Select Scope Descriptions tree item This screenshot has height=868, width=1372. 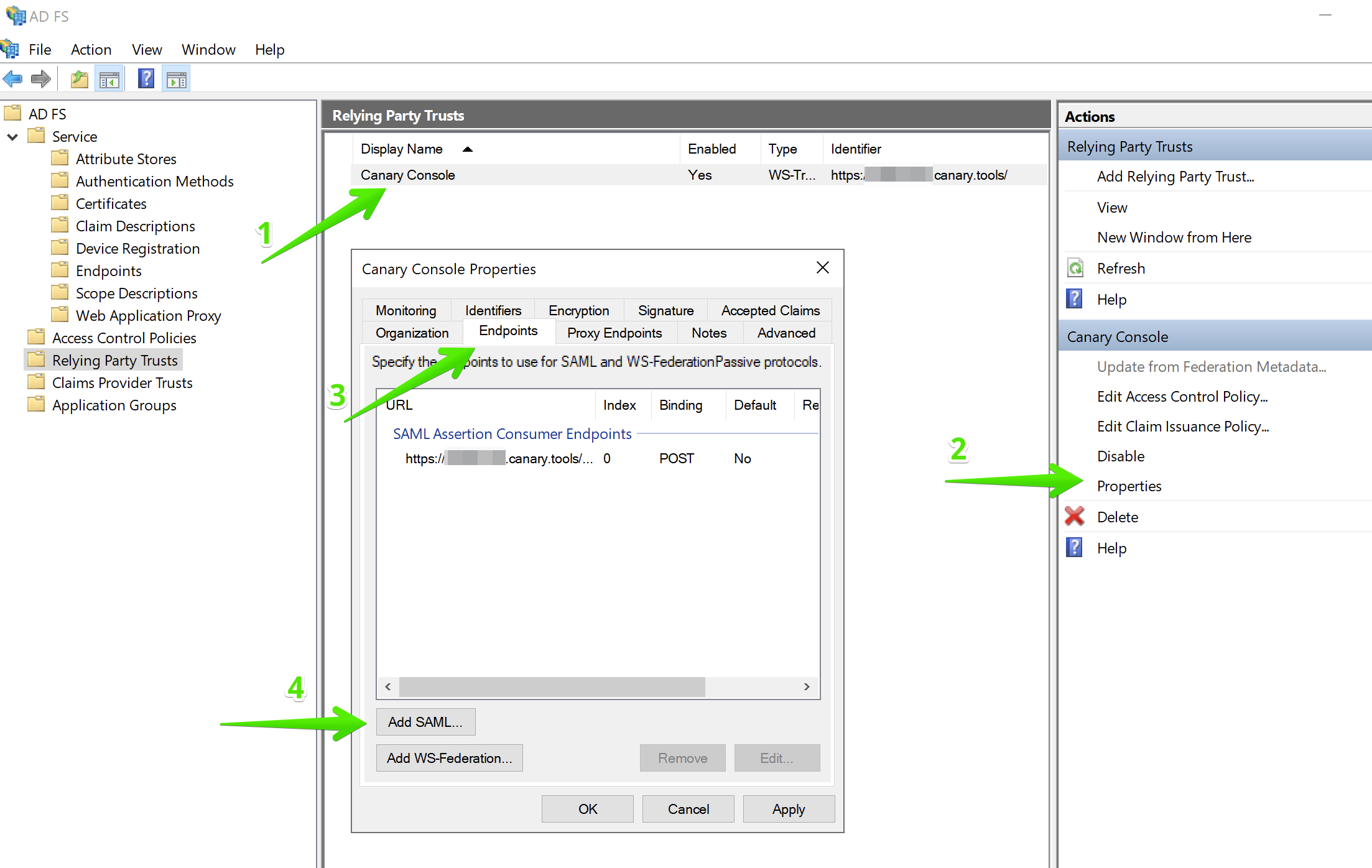pos(136,293)
